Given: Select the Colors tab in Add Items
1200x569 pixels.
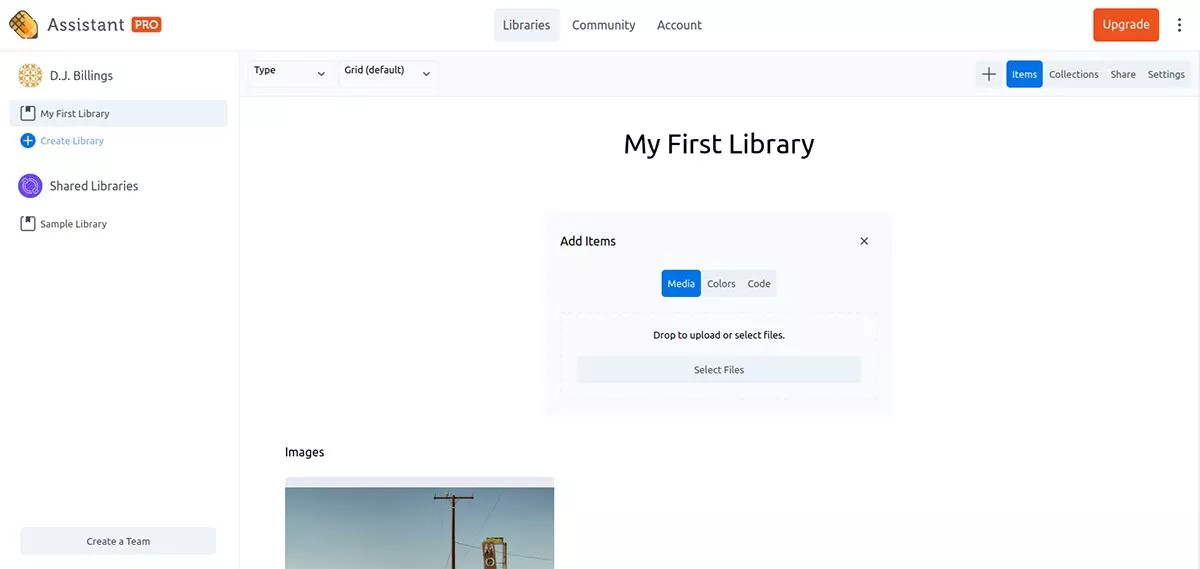Looking at the screenshot, I should click(x=721, y=284).
